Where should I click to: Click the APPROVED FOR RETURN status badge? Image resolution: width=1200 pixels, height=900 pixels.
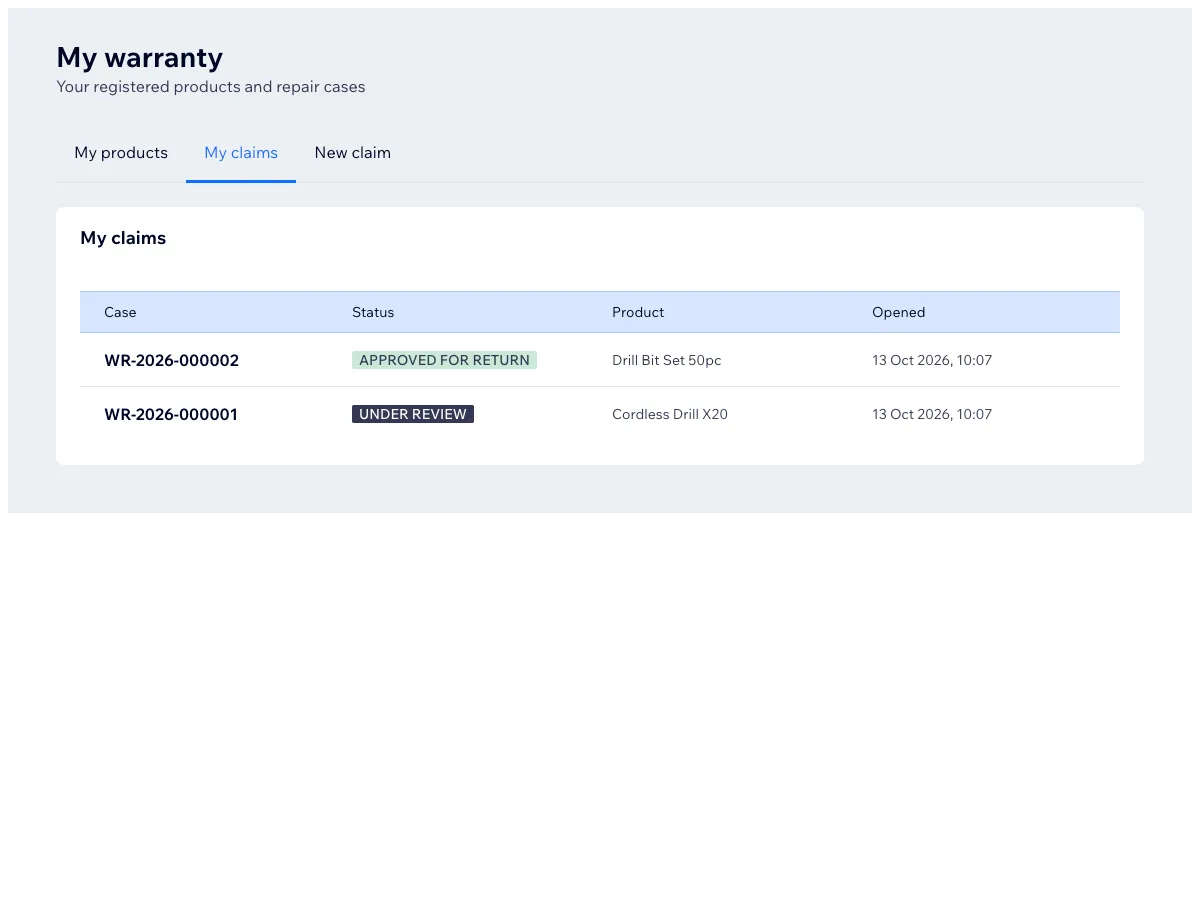pyautogui.click(x=444, y=360)
